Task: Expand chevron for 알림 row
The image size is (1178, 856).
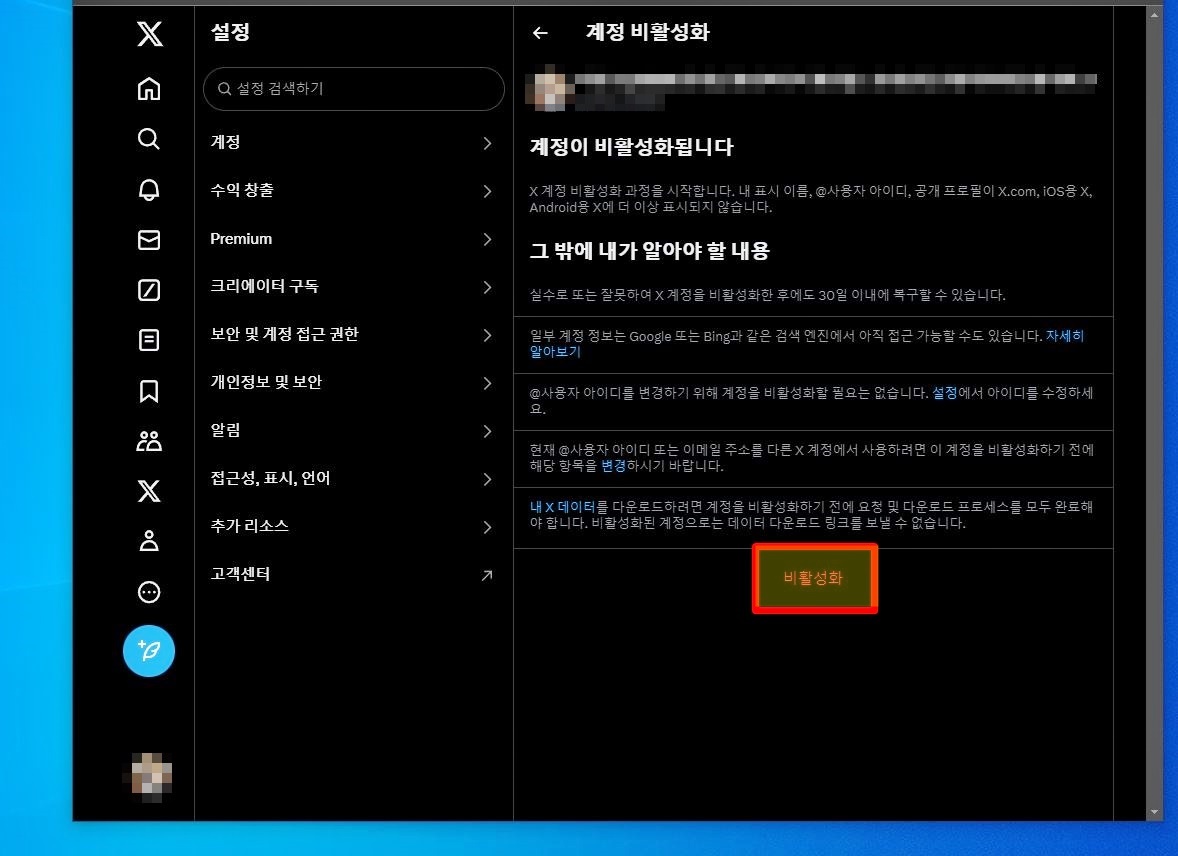Action: click(488, 431)
